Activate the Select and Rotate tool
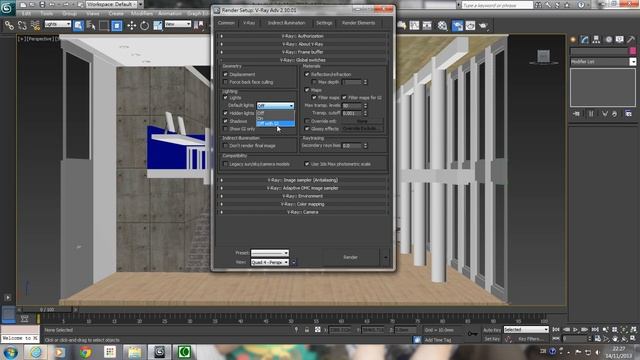The width and height of the screenshot is (640, 360). tap(144, 26)
